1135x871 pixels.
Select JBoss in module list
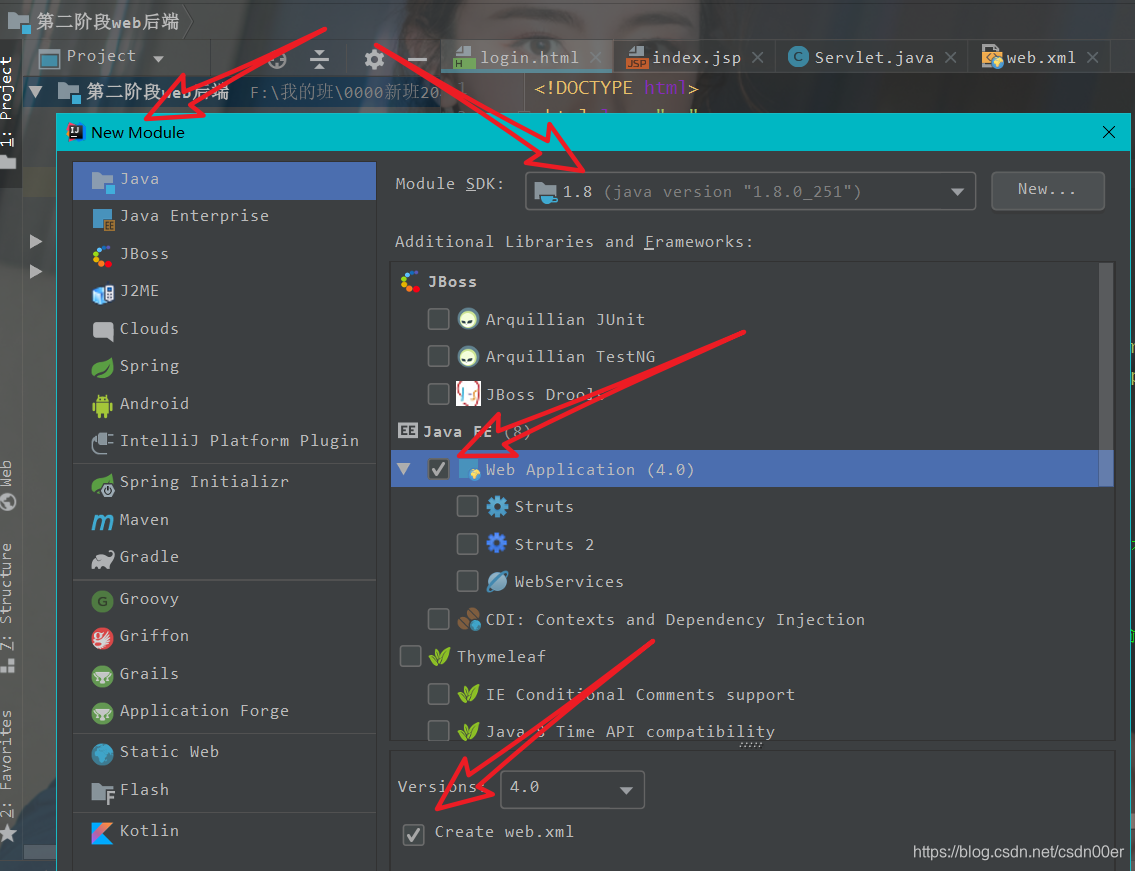point(224,254)
